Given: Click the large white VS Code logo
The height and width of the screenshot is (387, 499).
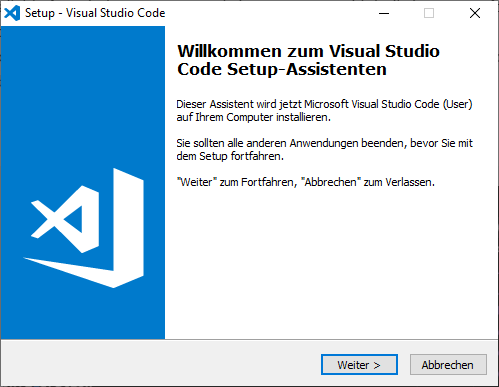Looking at the screenshot, I should tap(83, 228).
